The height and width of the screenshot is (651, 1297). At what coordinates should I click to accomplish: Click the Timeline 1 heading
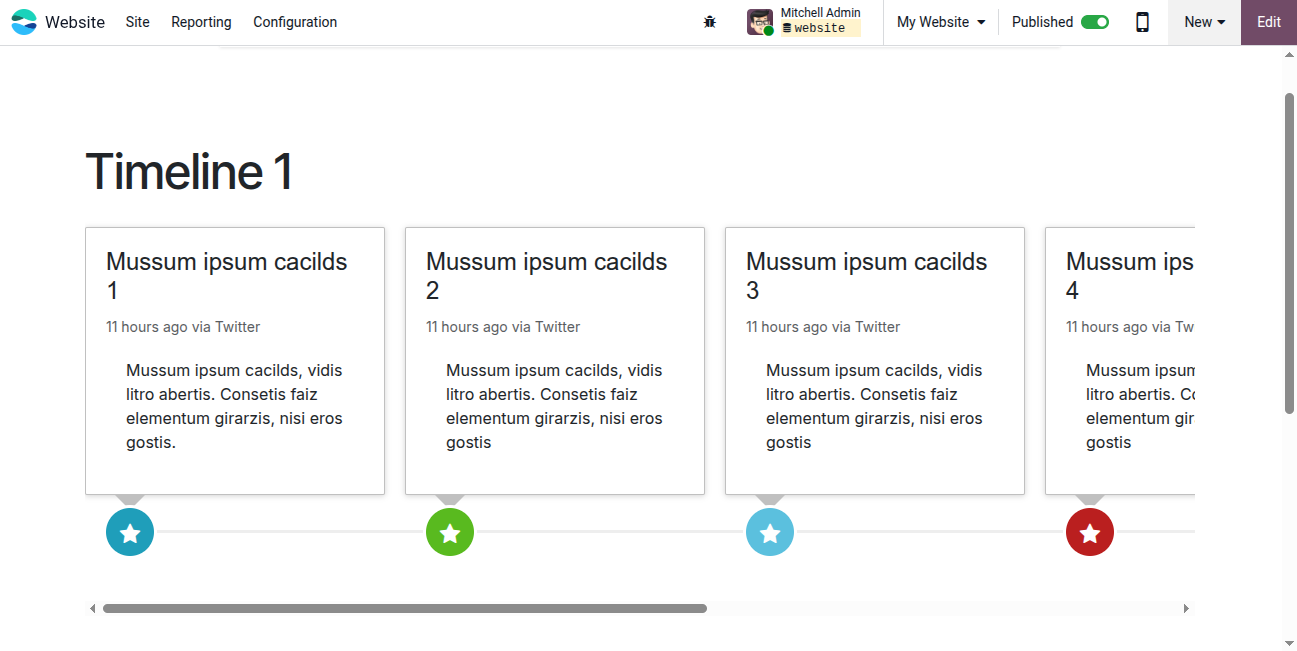[189, 171]
